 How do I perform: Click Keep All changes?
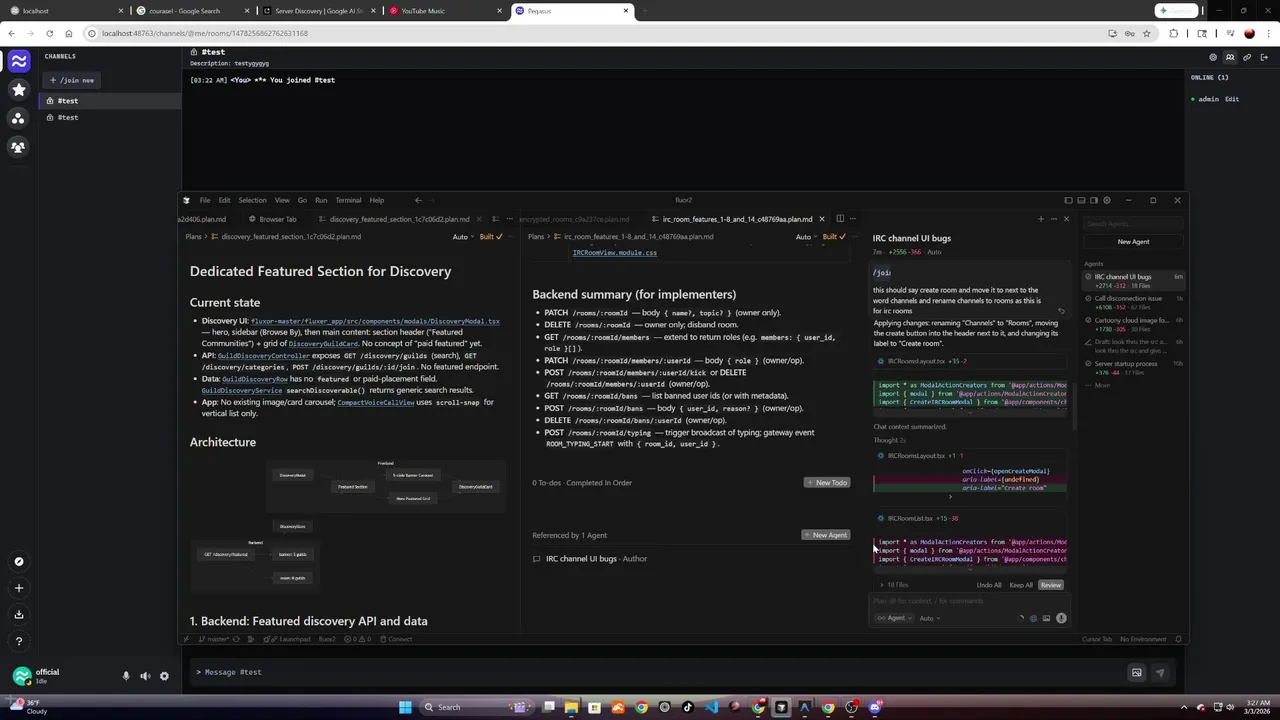coord(1021,585)
